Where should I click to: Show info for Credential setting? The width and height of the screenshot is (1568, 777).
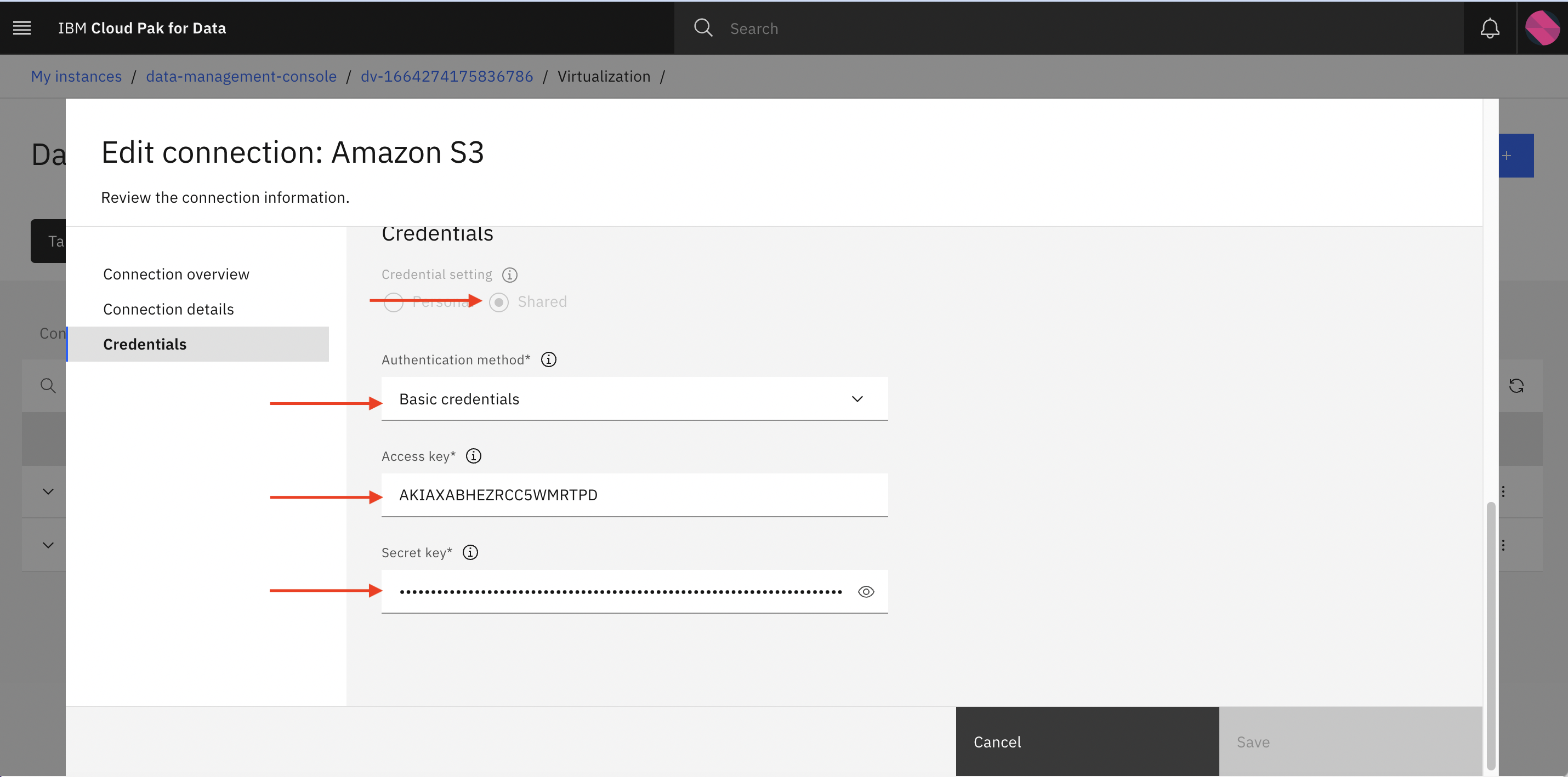(509, 275)
